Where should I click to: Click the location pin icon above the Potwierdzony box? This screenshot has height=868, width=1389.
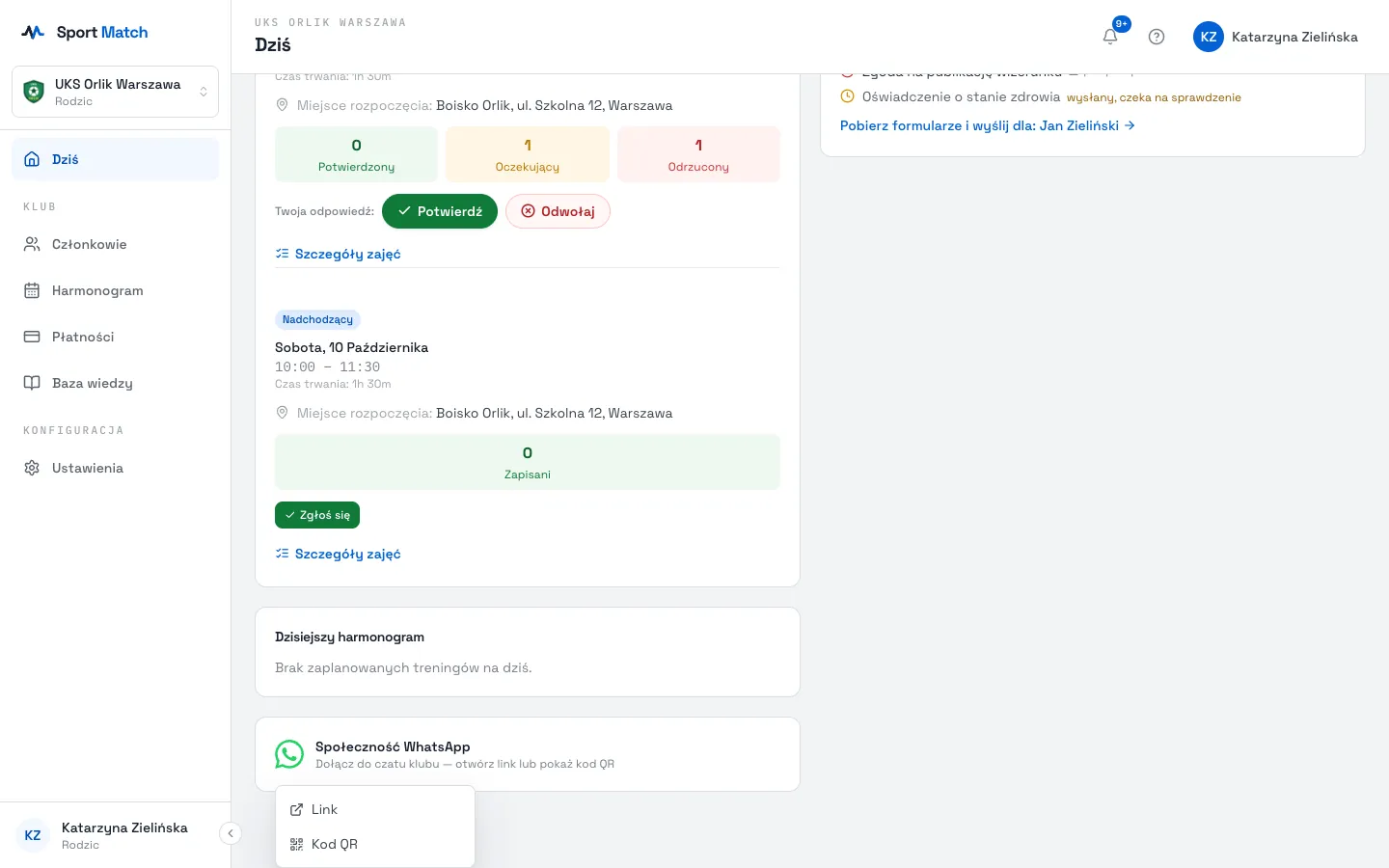(282, 105)
